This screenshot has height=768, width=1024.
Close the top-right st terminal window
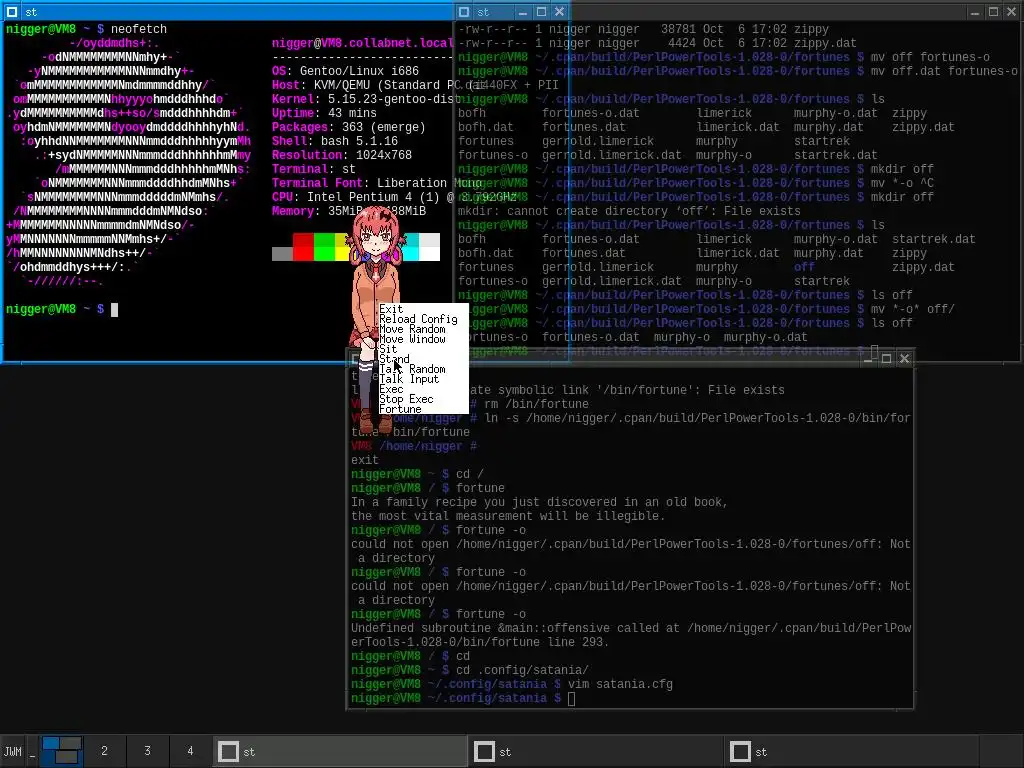(1011, 12)
